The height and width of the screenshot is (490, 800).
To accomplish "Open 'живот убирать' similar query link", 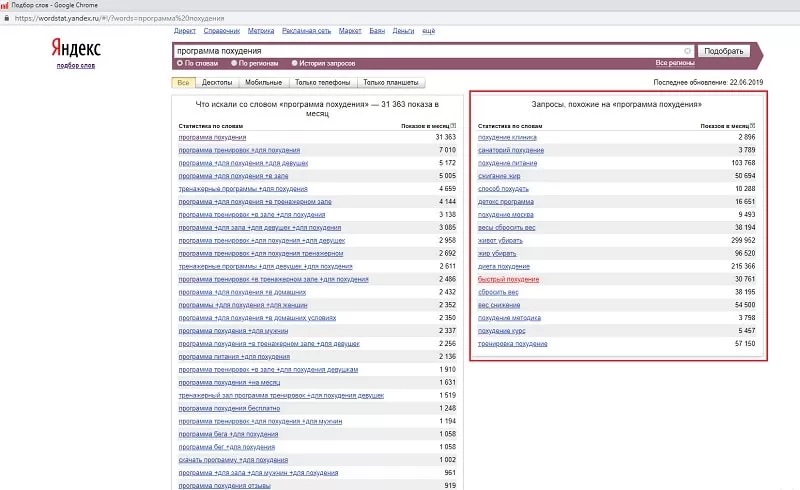I will coord(500,240).
